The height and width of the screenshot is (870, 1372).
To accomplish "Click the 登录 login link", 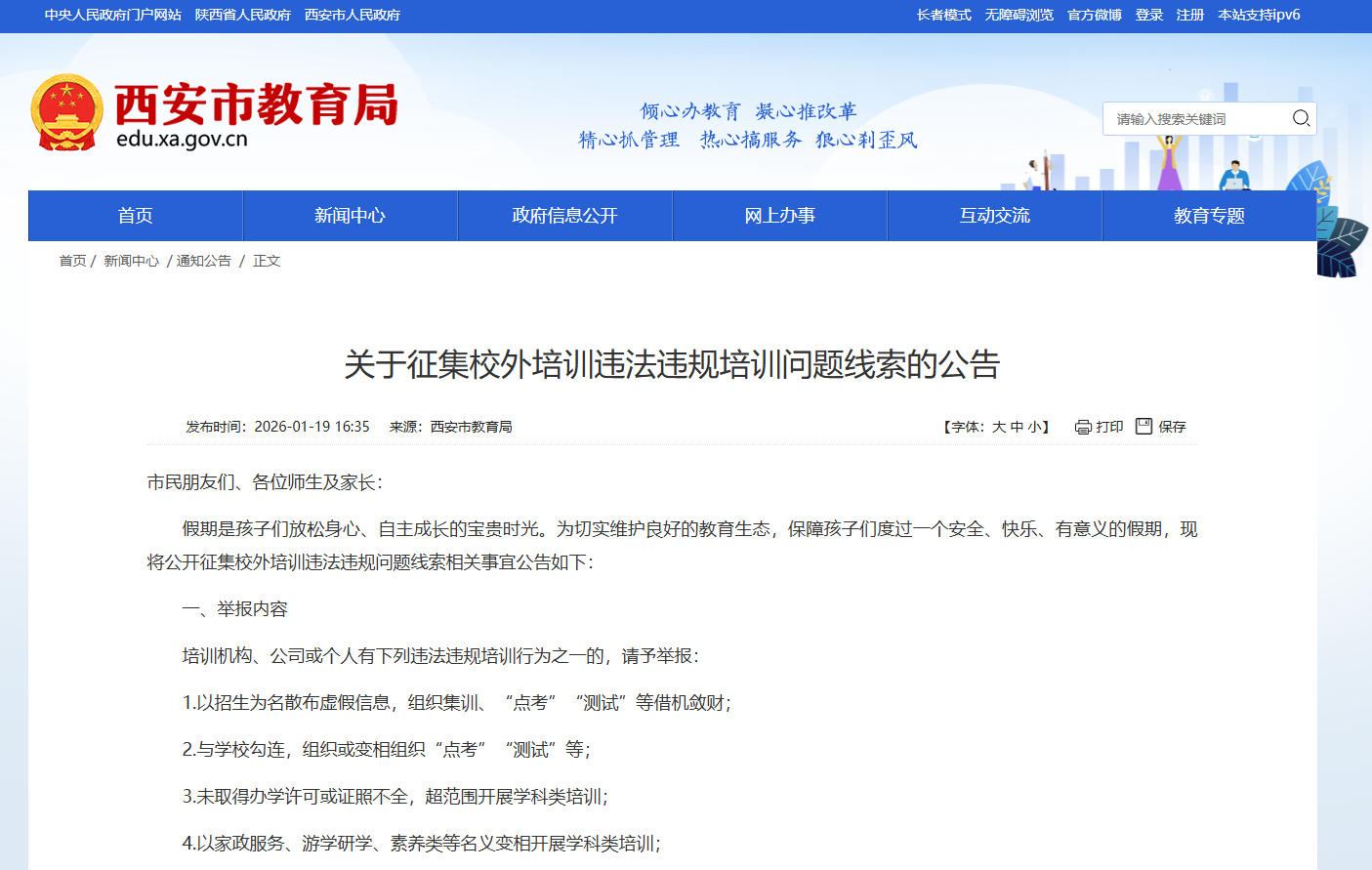I will pyautogui.click(x=1148, y=16).
